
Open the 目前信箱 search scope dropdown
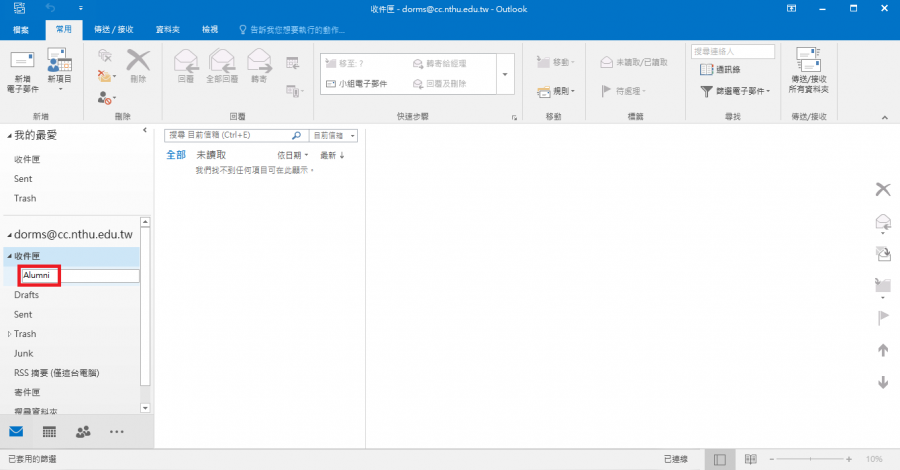click(x=335, y=135)
